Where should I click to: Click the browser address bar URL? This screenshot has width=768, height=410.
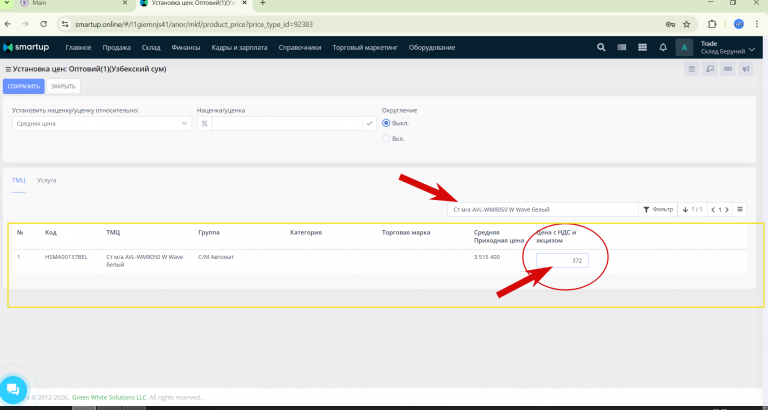(x=193, y=24)
